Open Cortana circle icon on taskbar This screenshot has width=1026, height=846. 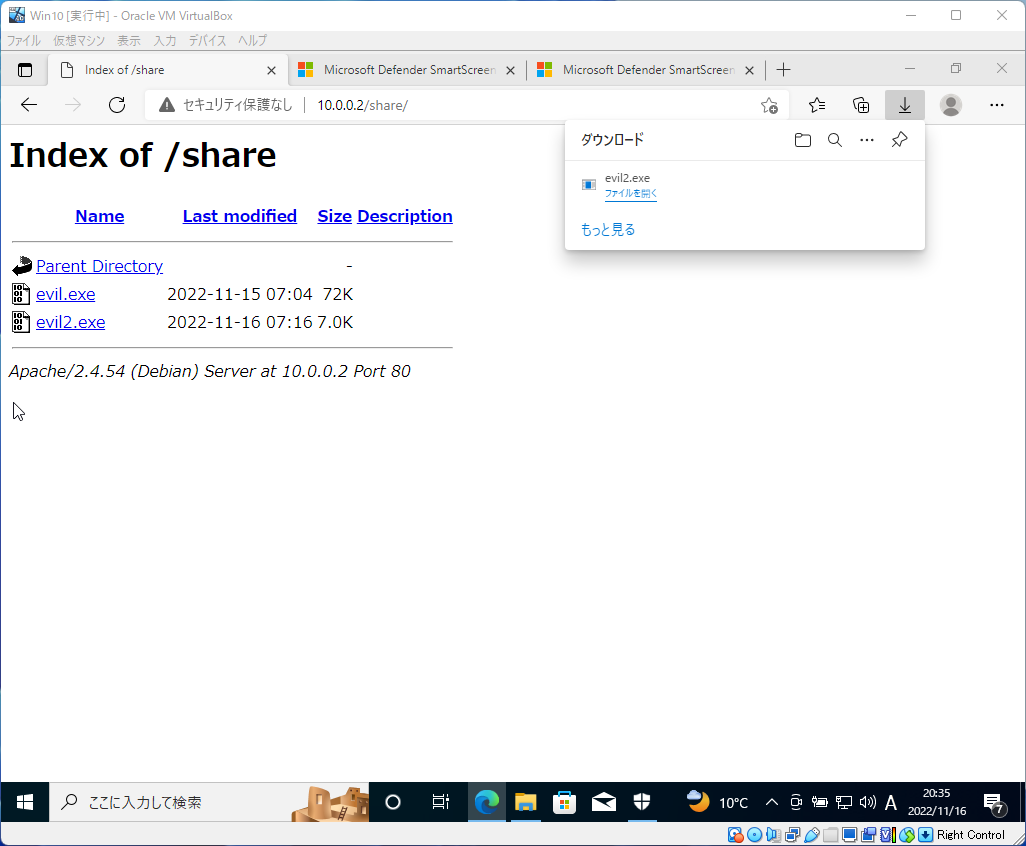393,802
